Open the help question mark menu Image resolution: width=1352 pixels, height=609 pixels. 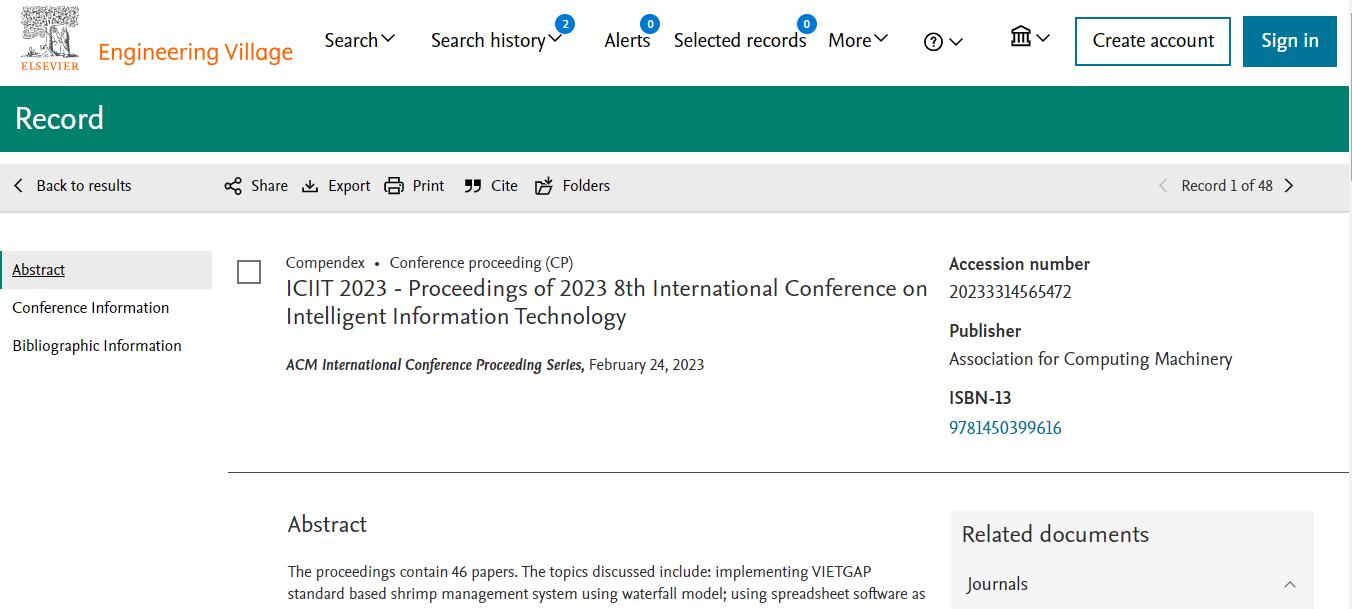(x=943, y=42)
